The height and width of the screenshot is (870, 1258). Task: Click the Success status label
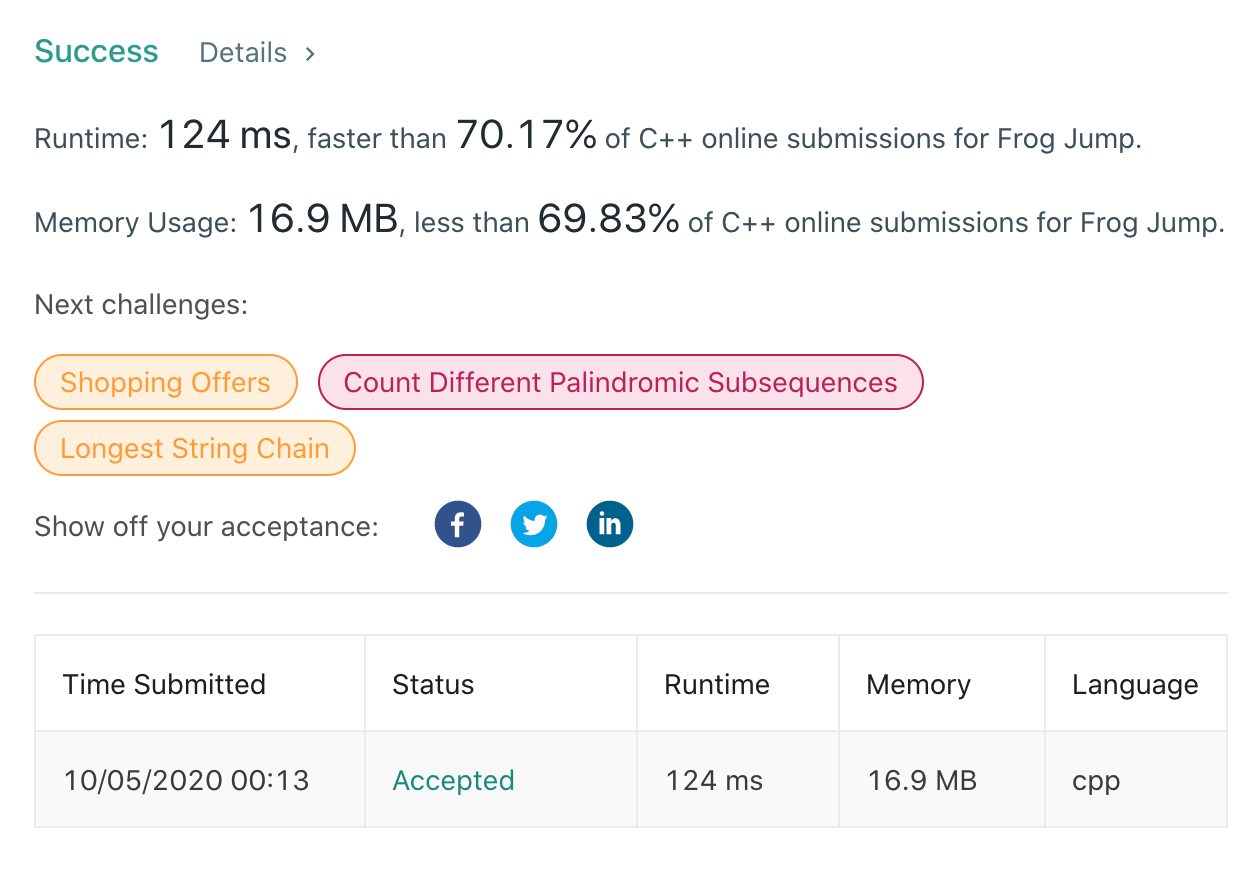[x=96, y=51]
